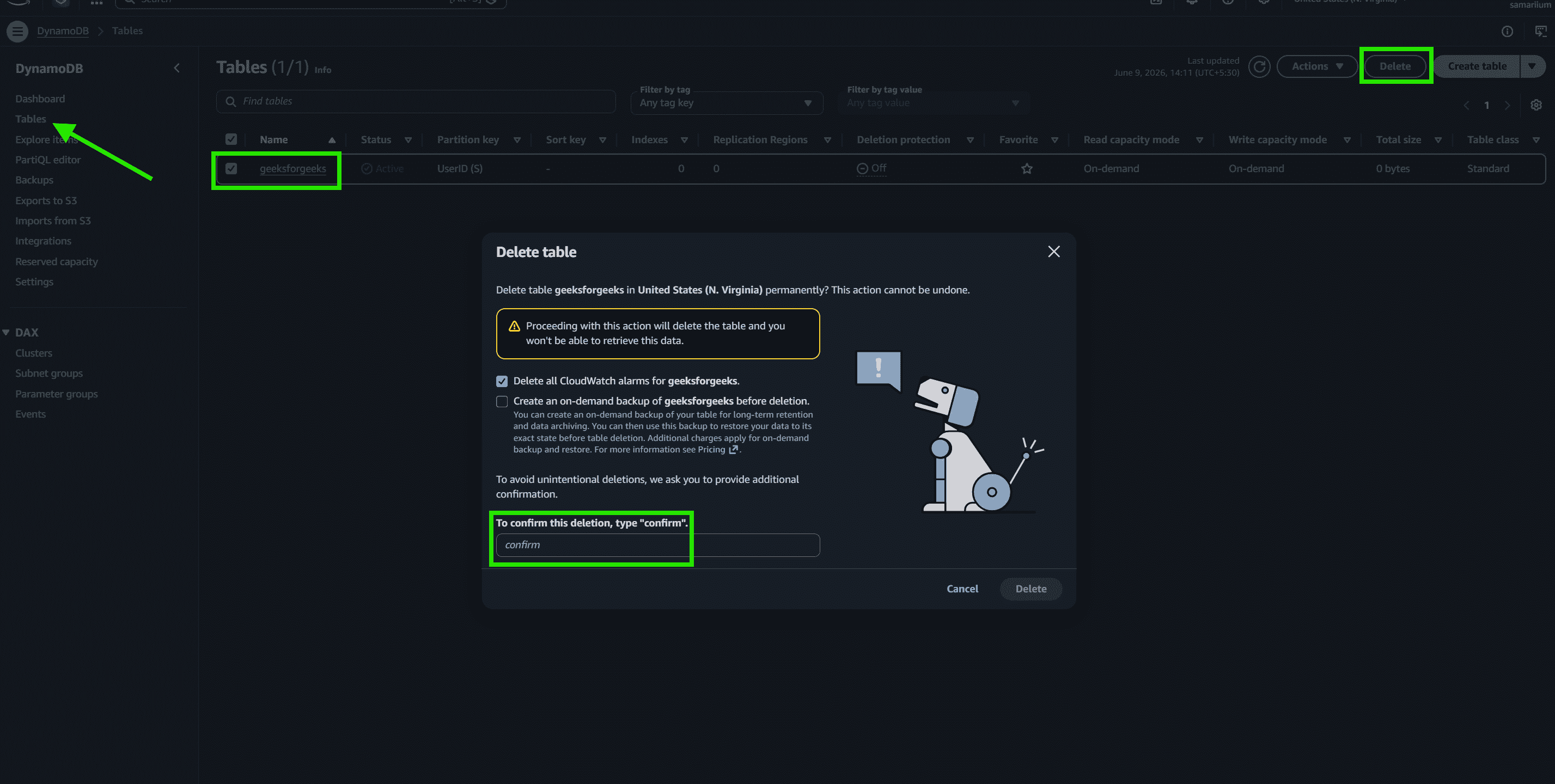Open PartiQL editor in sidebar

point(48,160)
